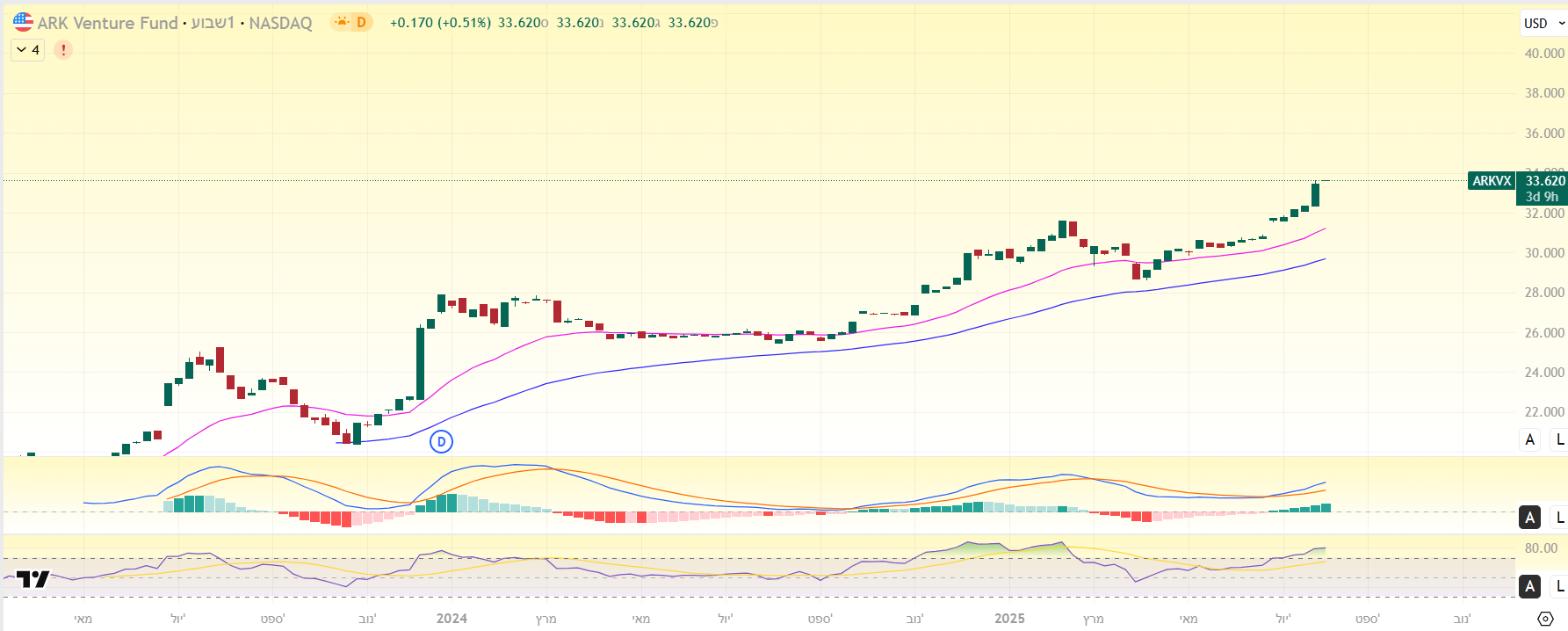Click the ARKVX price label tag
The width and height of the screenshot is (1568, 631).
(1491, 181)
